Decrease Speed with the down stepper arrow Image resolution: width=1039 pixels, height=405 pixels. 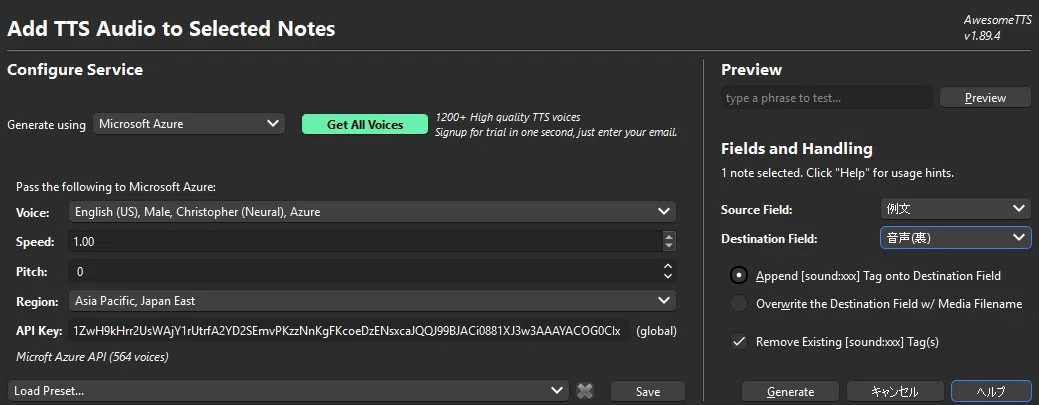coord(669,246)
